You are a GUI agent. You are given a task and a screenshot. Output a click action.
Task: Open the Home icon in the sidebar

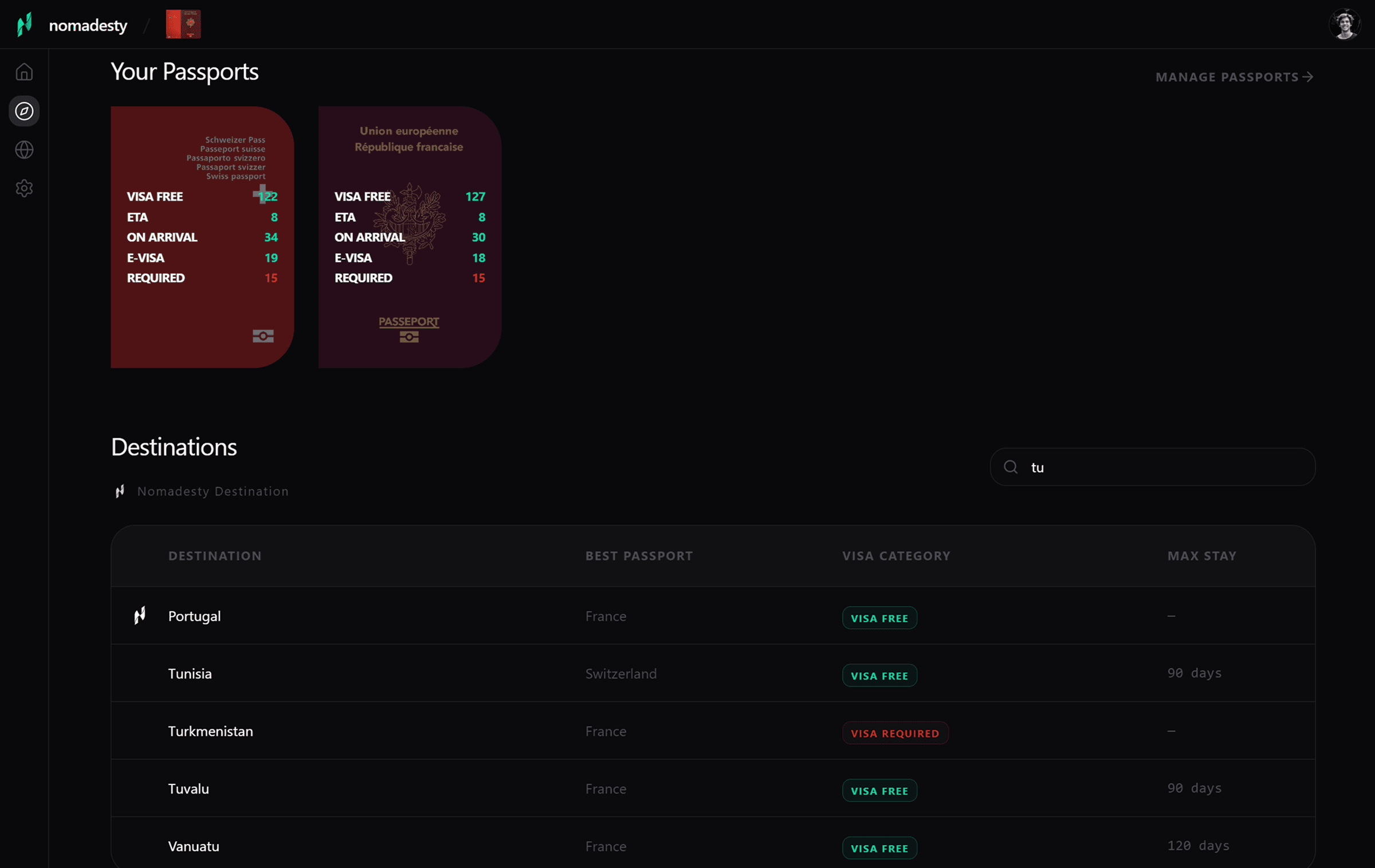[25, 72]
